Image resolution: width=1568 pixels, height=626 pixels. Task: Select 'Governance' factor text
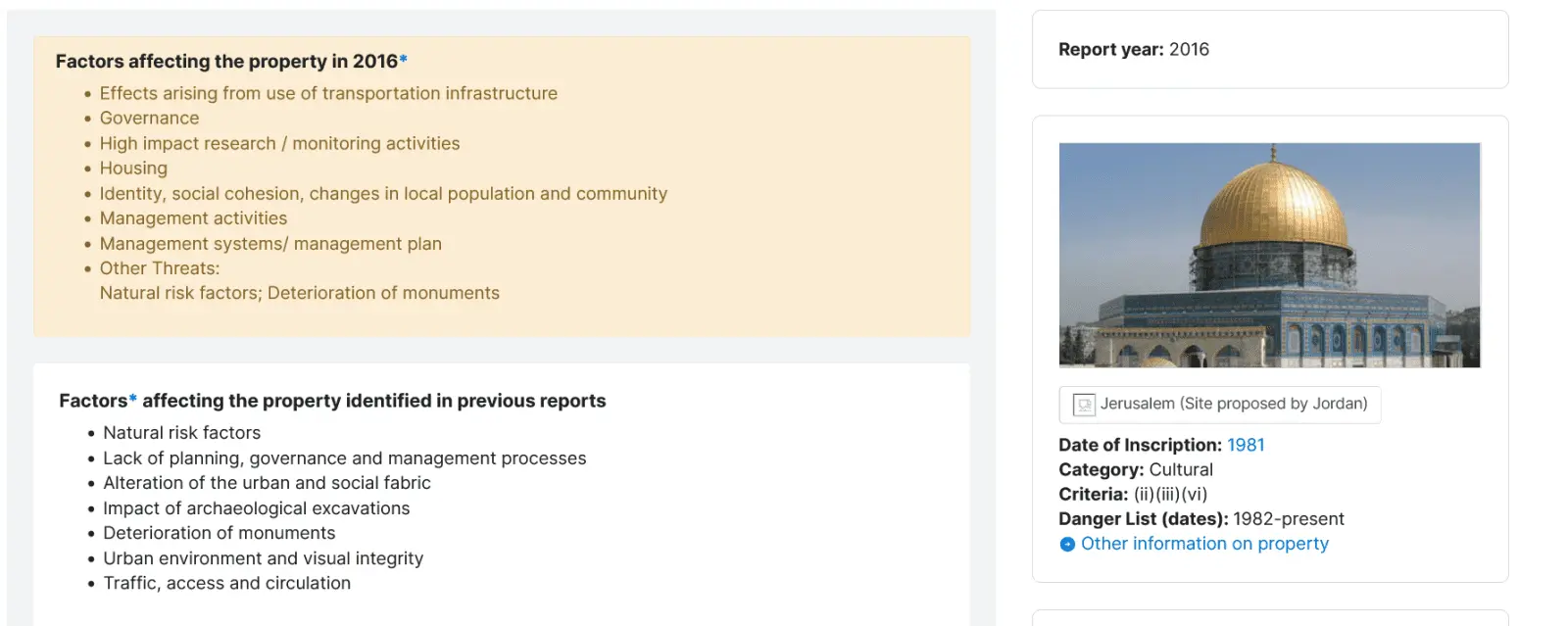[x=149, y=119]
